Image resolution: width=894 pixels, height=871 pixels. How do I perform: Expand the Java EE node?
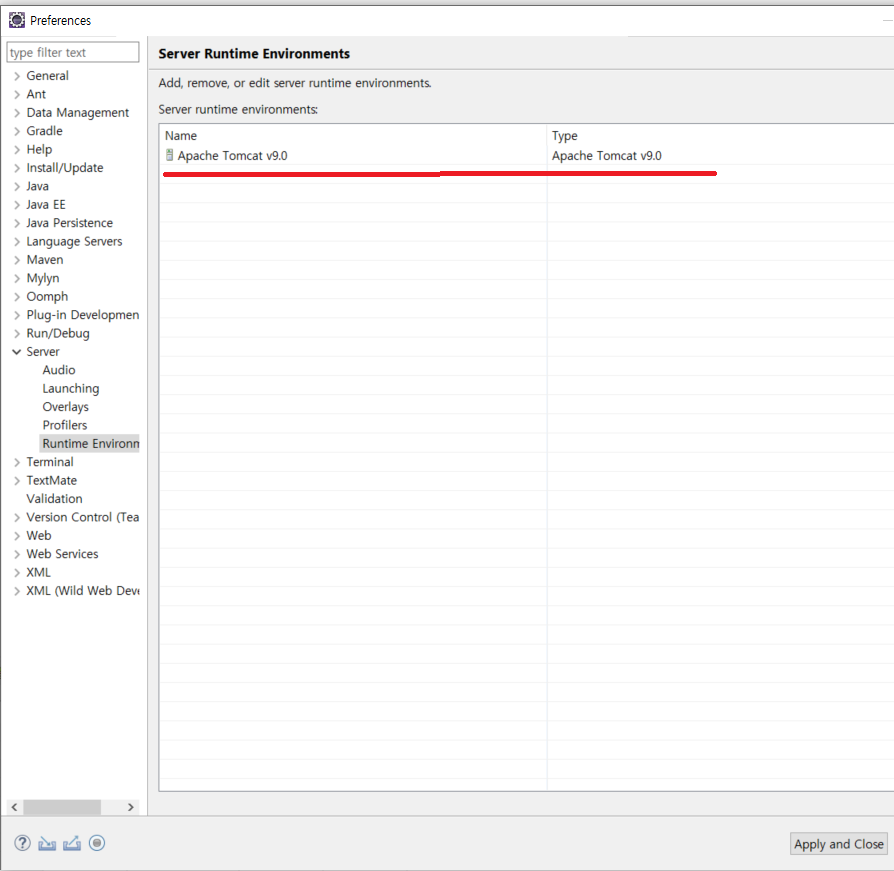17,205
